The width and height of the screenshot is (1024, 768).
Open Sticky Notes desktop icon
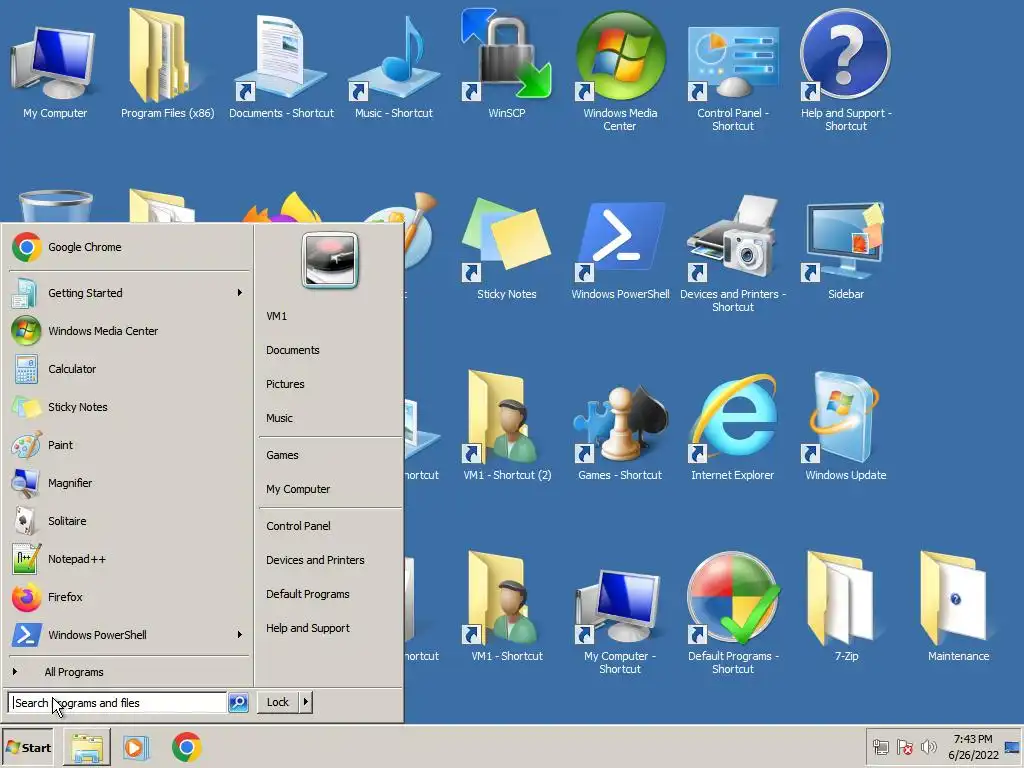coord(507,248)
